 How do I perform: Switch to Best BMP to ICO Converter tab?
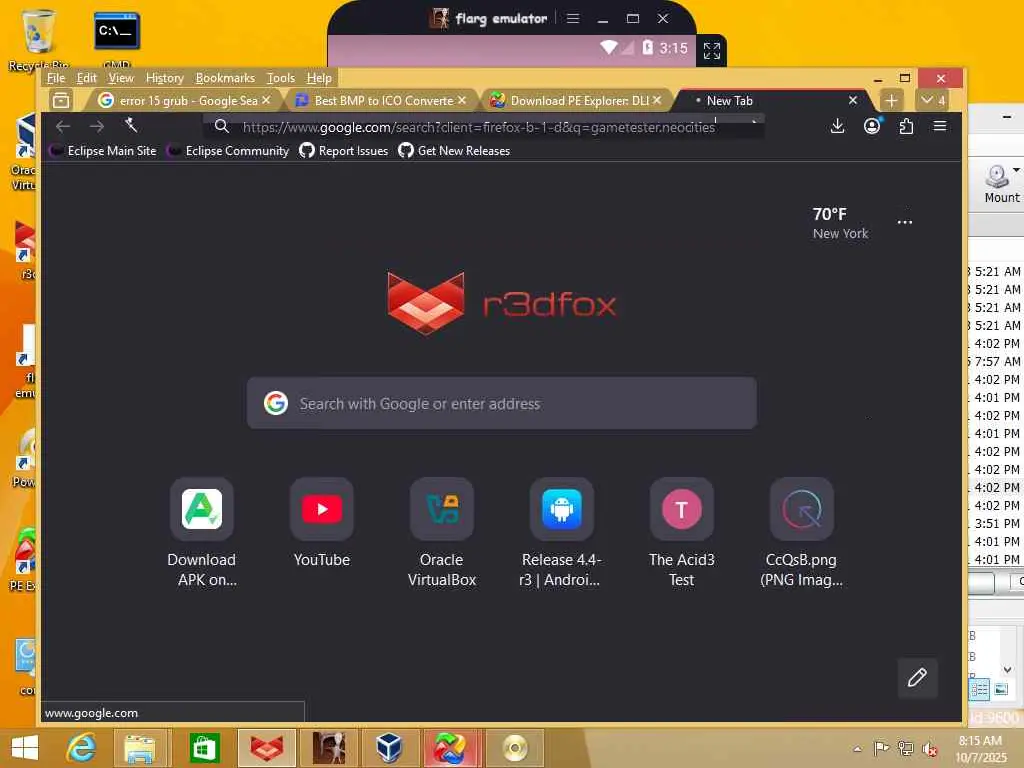(382, 101)
